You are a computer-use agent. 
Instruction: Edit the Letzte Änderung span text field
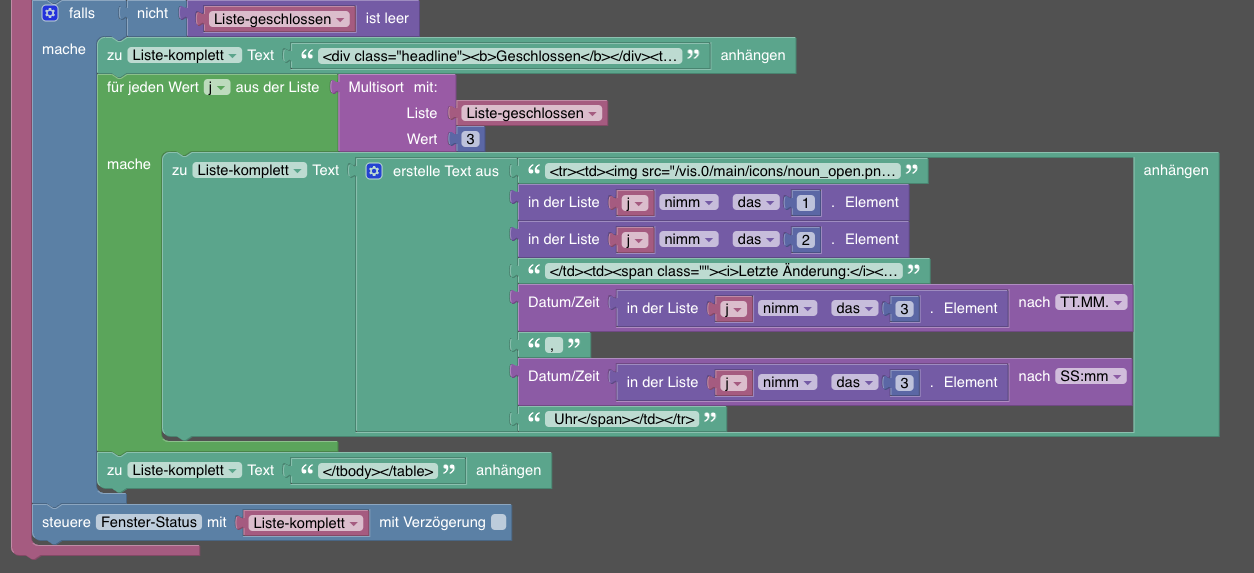723,271
